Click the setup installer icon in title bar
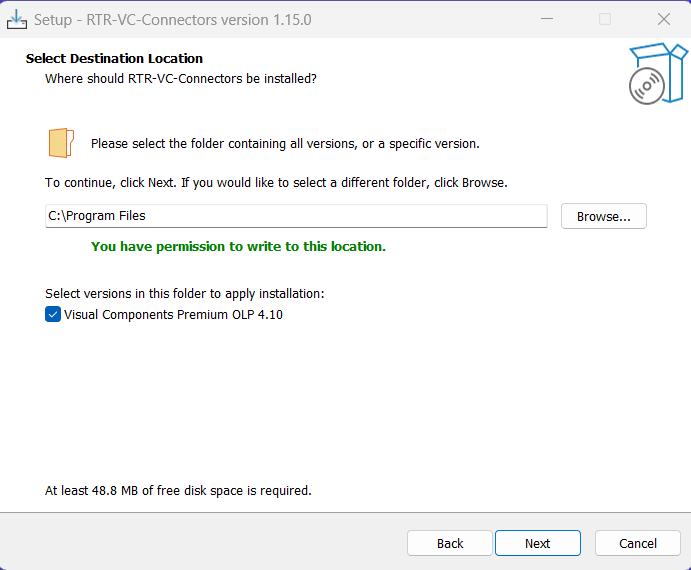The width and height of the screenshot is (691, 570). 17,19
